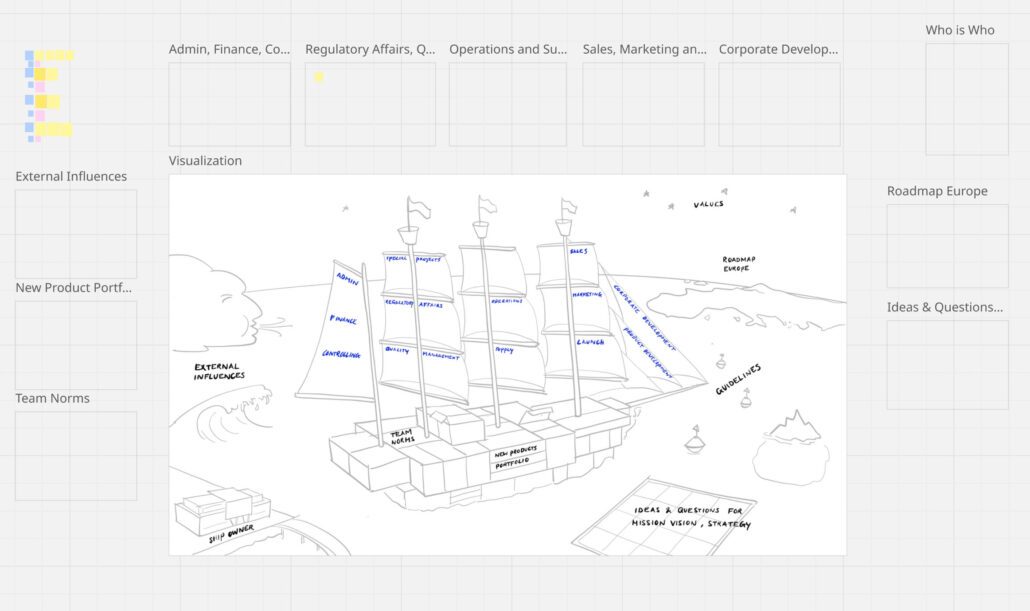
Task: Click the 'Roadmap Europe' frame title
Action: (x=936, y=191)
